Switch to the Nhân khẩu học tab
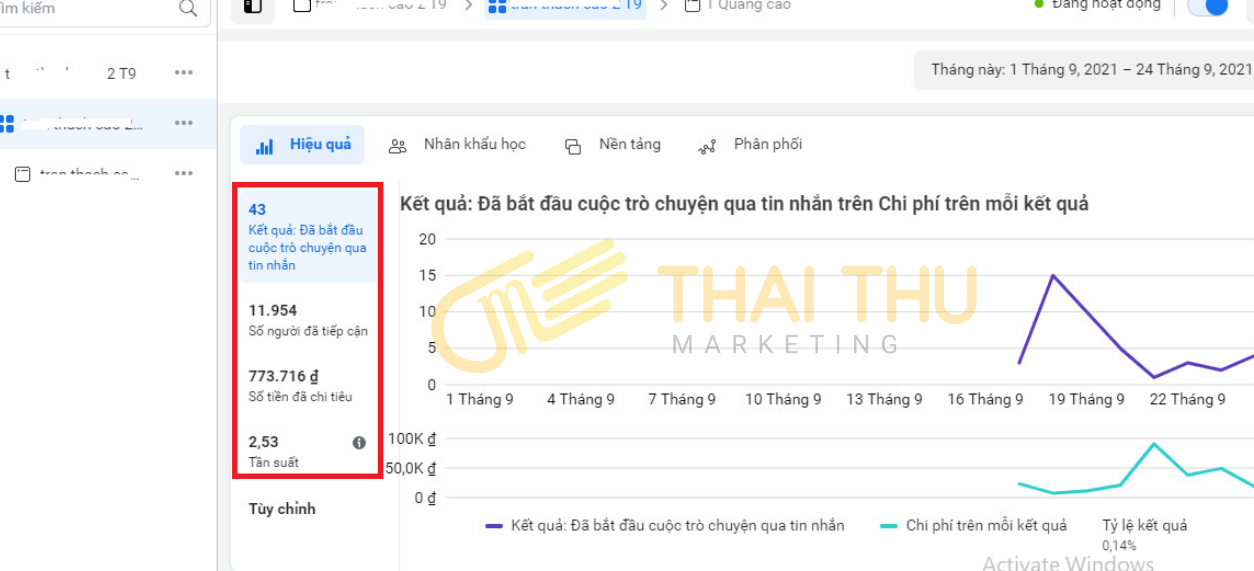The image size is (1254, 571). click(457, 145)
